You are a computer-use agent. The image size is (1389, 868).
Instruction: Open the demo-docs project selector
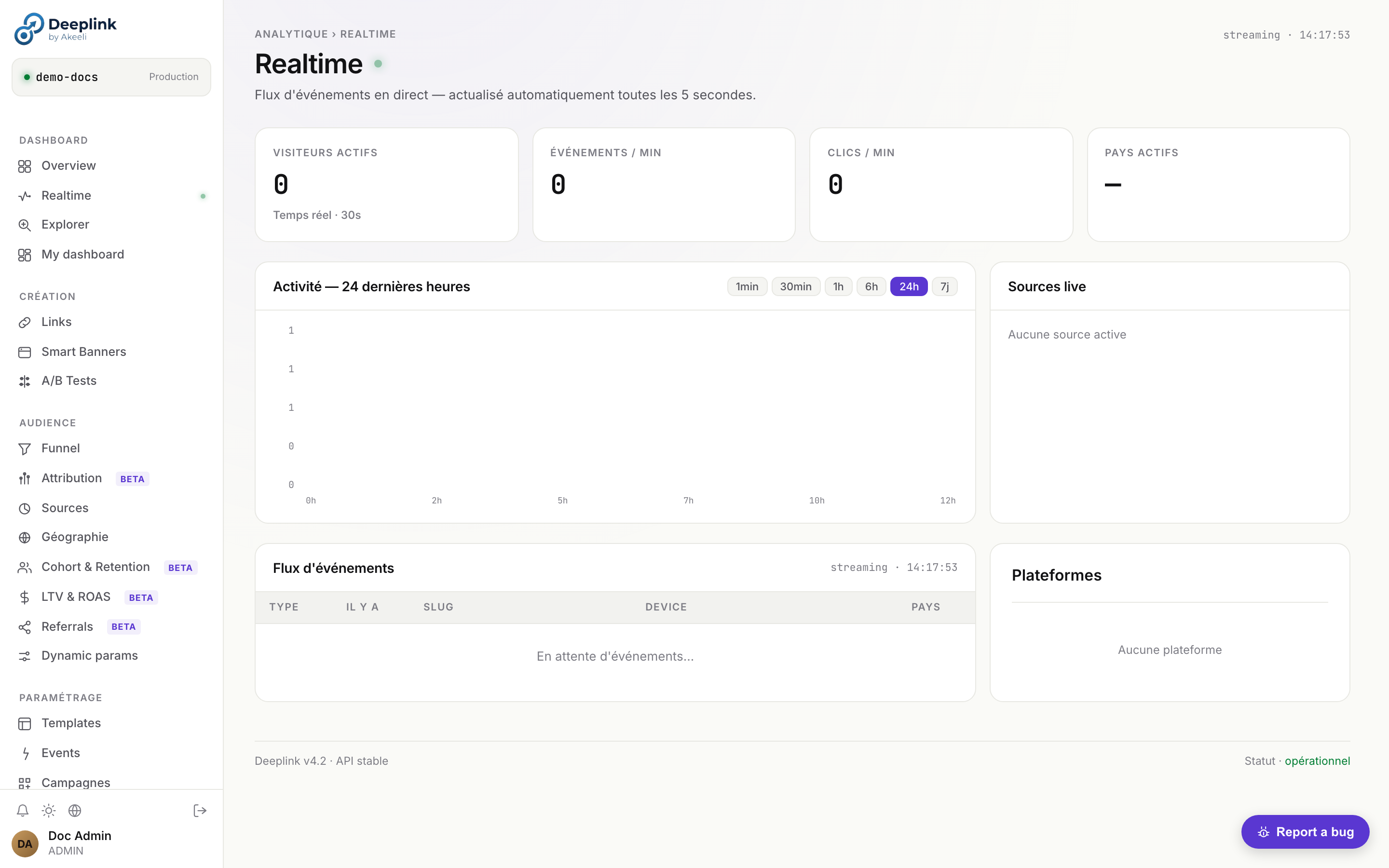point(111,77)
